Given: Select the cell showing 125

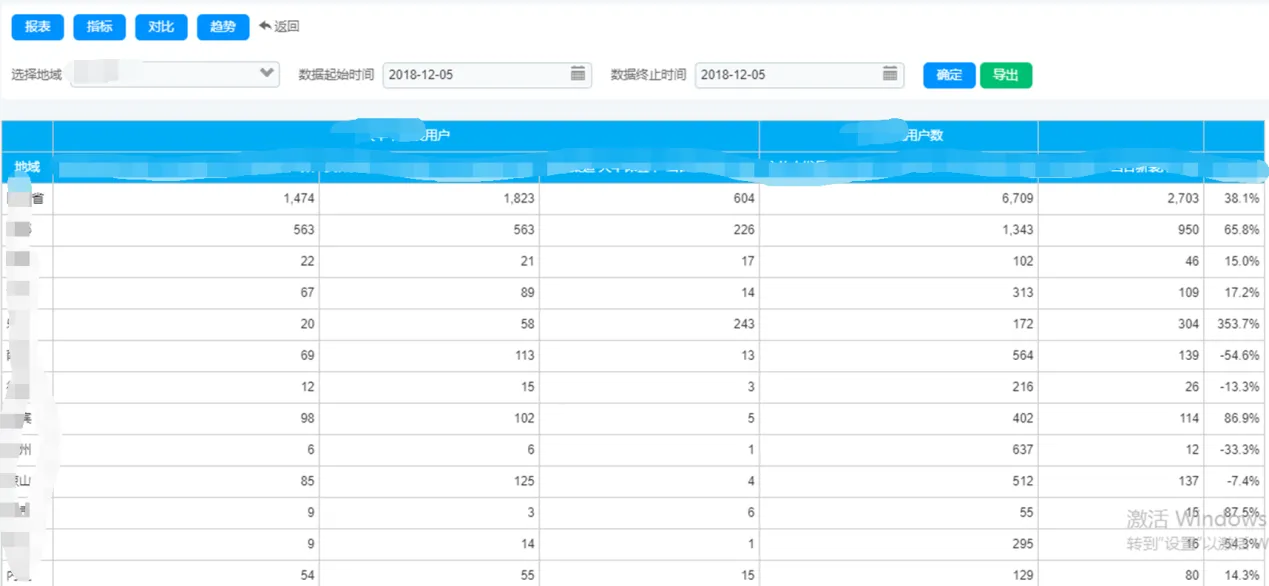Looking at the screenshot, I should click(x=429, y=482).
